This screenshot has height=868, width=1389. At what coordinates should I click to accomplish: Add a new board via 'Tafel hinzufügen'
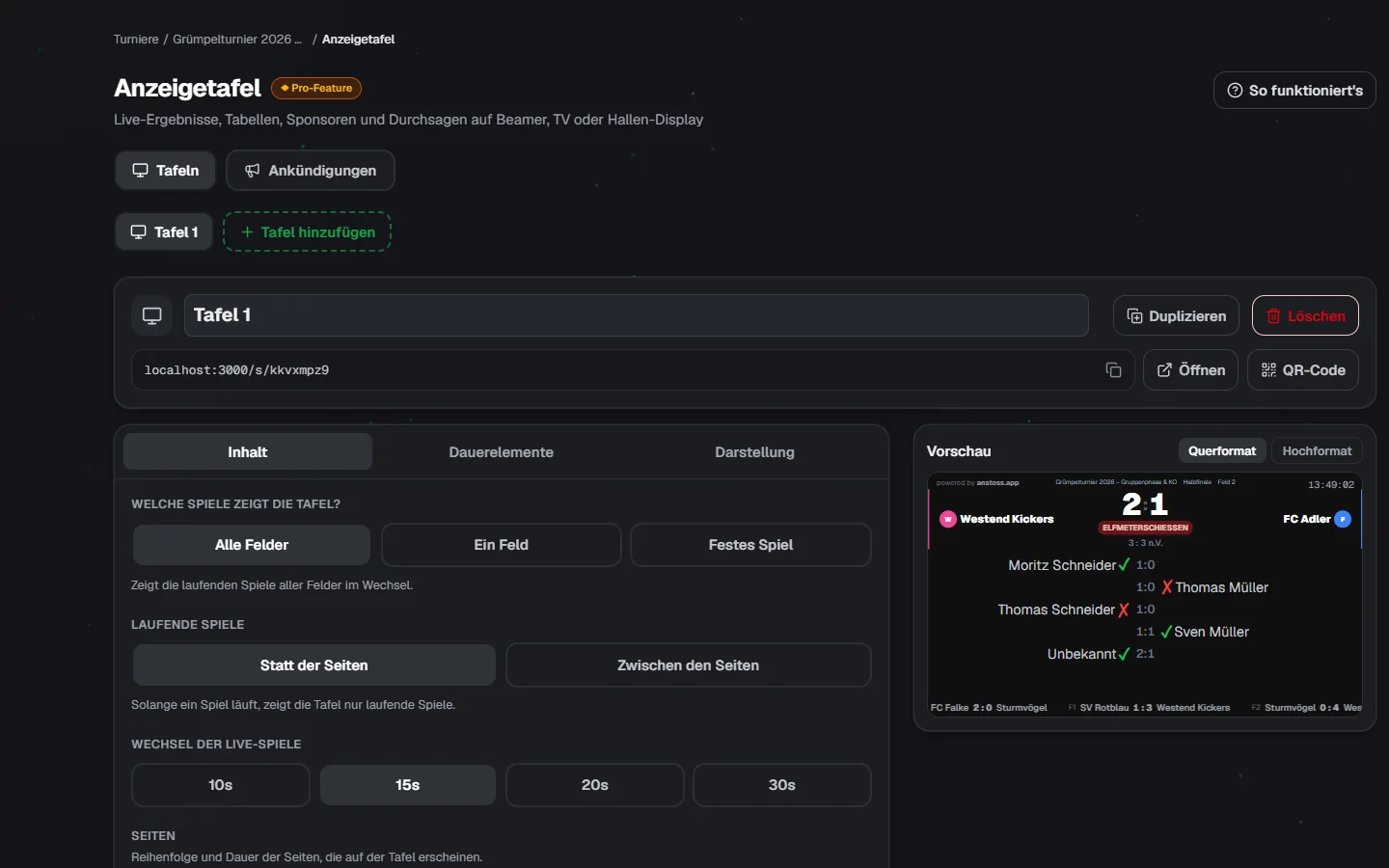point(307,232)
